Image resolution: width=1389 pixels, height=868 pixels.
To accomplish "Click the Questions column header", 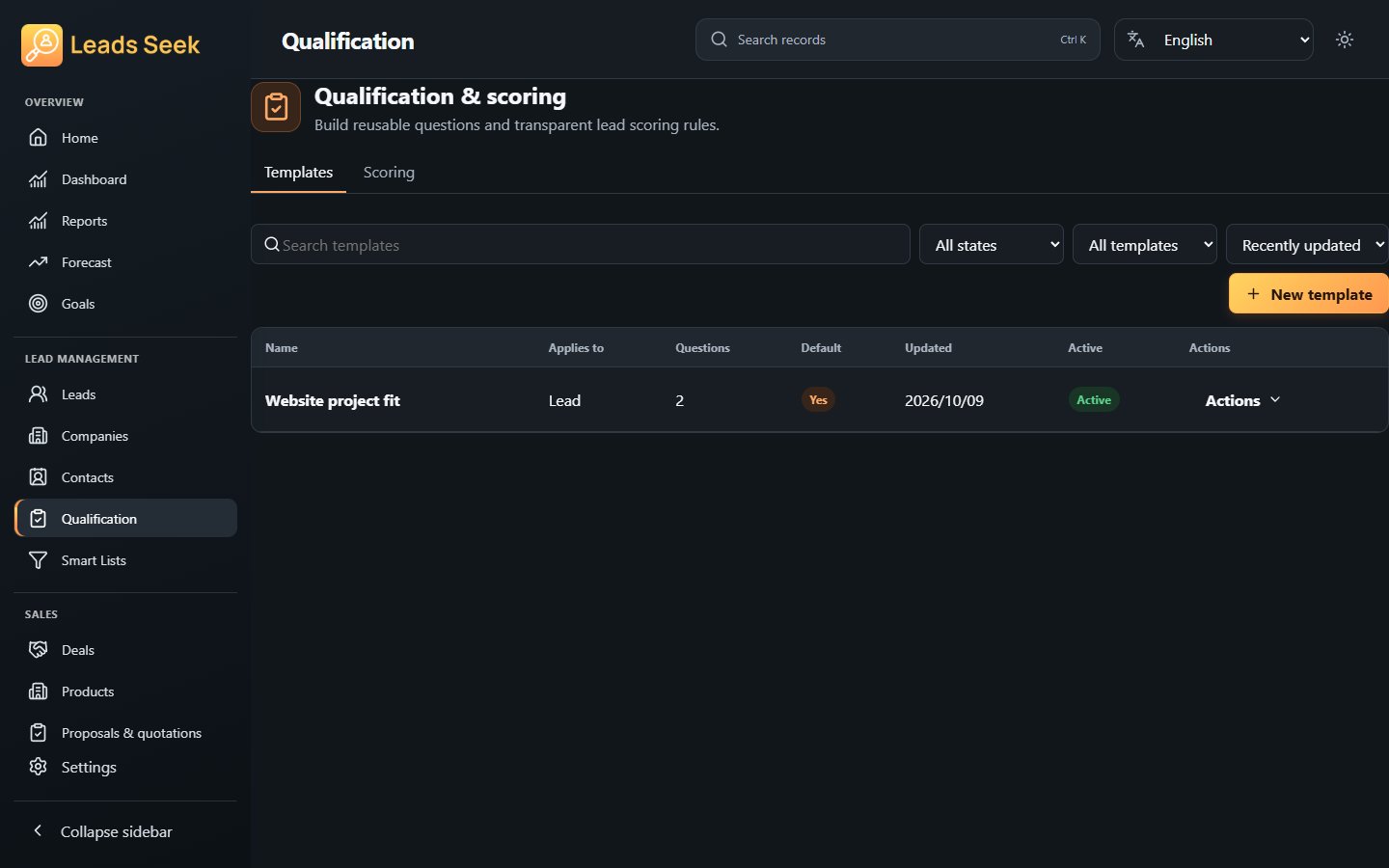I will click(702, 348).
